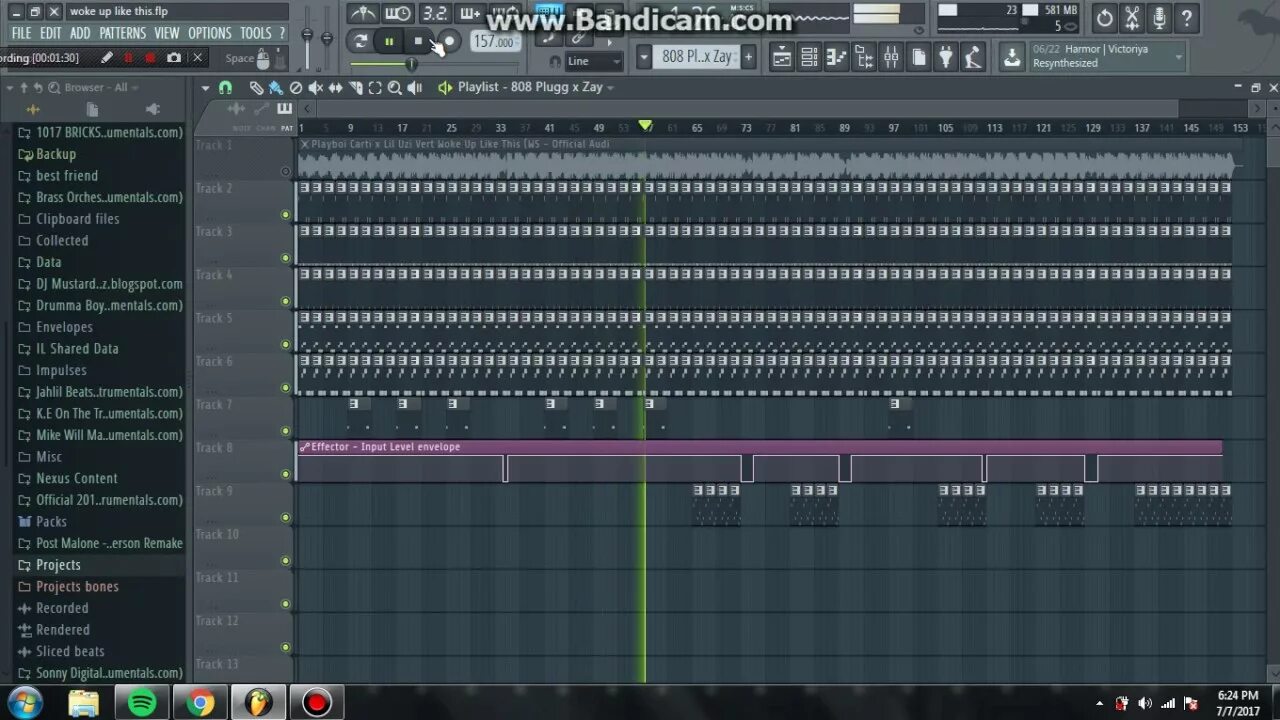Viewport: 1280px width, 720px height.
Task: Open the audio editor scissors icon
Action: (x=1132, y=17)
